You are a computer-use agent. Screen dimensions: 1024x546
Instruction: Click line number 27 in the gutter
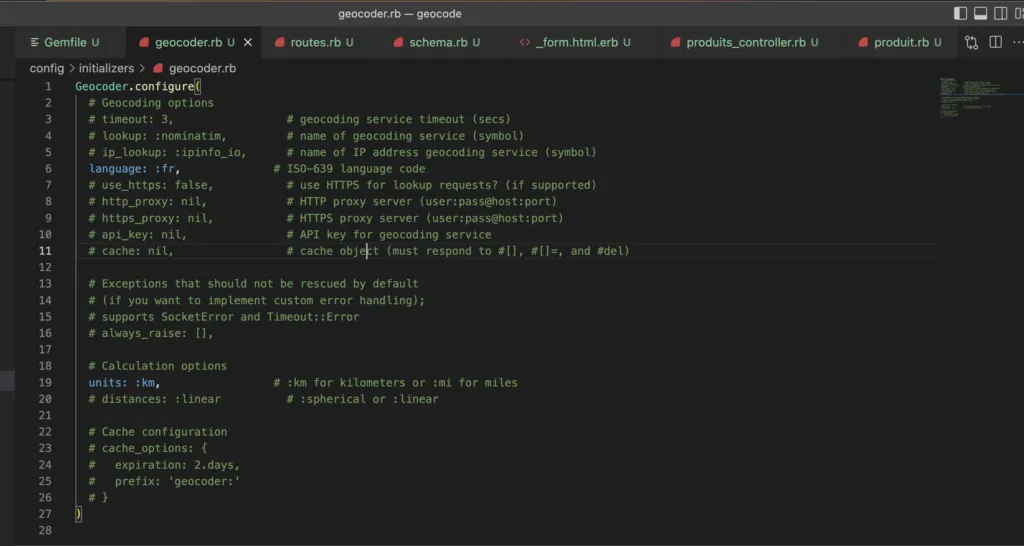pyautogui.click(x=45, y=514)
